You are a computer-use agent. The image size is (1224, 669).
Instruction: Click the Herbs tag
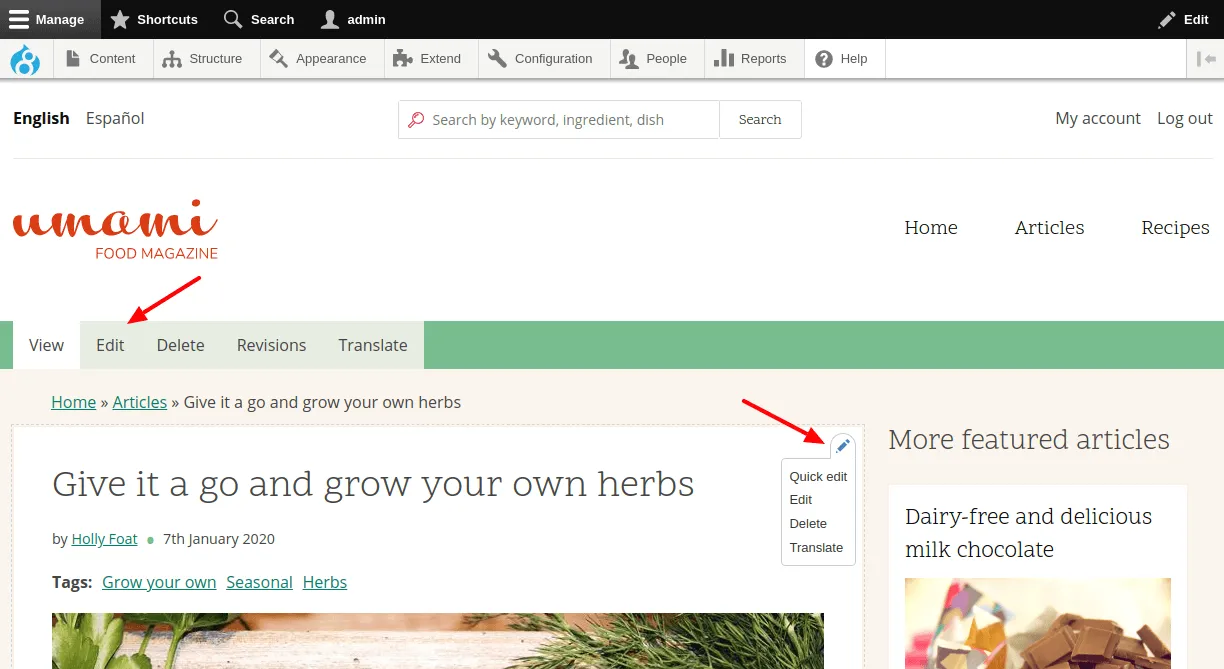coord(325,582)
